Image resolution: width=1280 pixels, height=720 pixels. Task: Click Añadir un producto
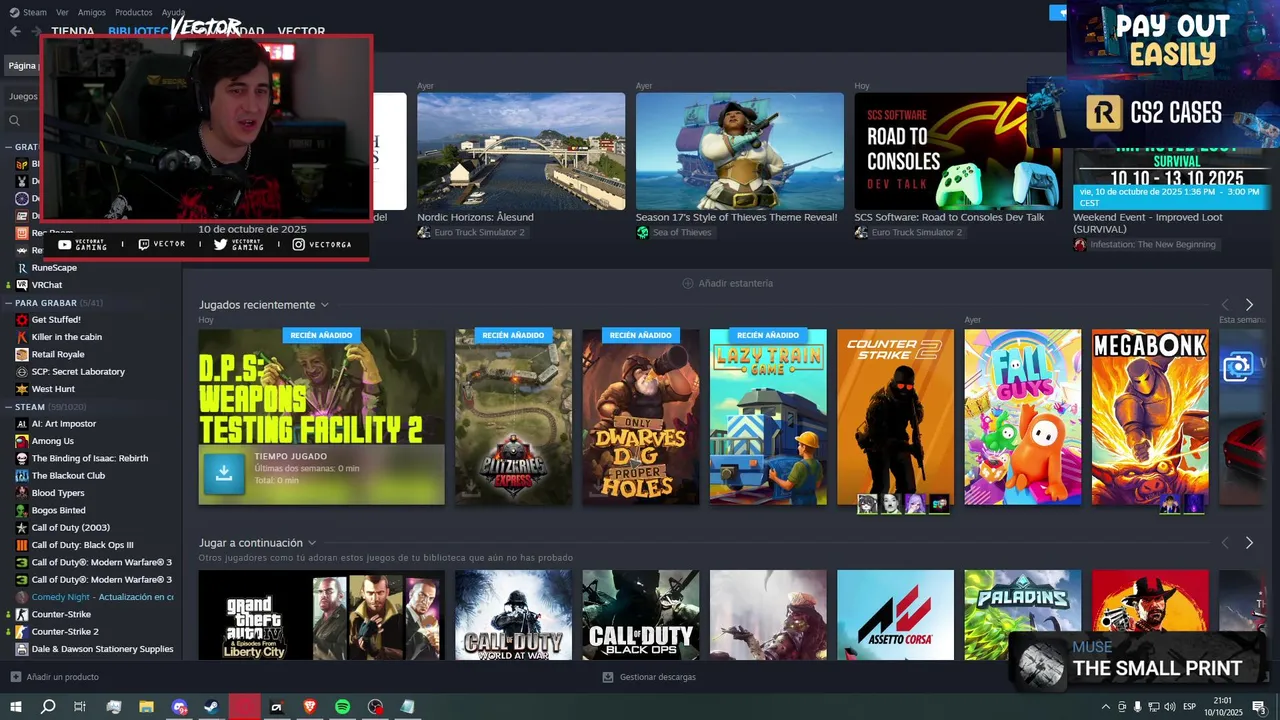[54, 677]
